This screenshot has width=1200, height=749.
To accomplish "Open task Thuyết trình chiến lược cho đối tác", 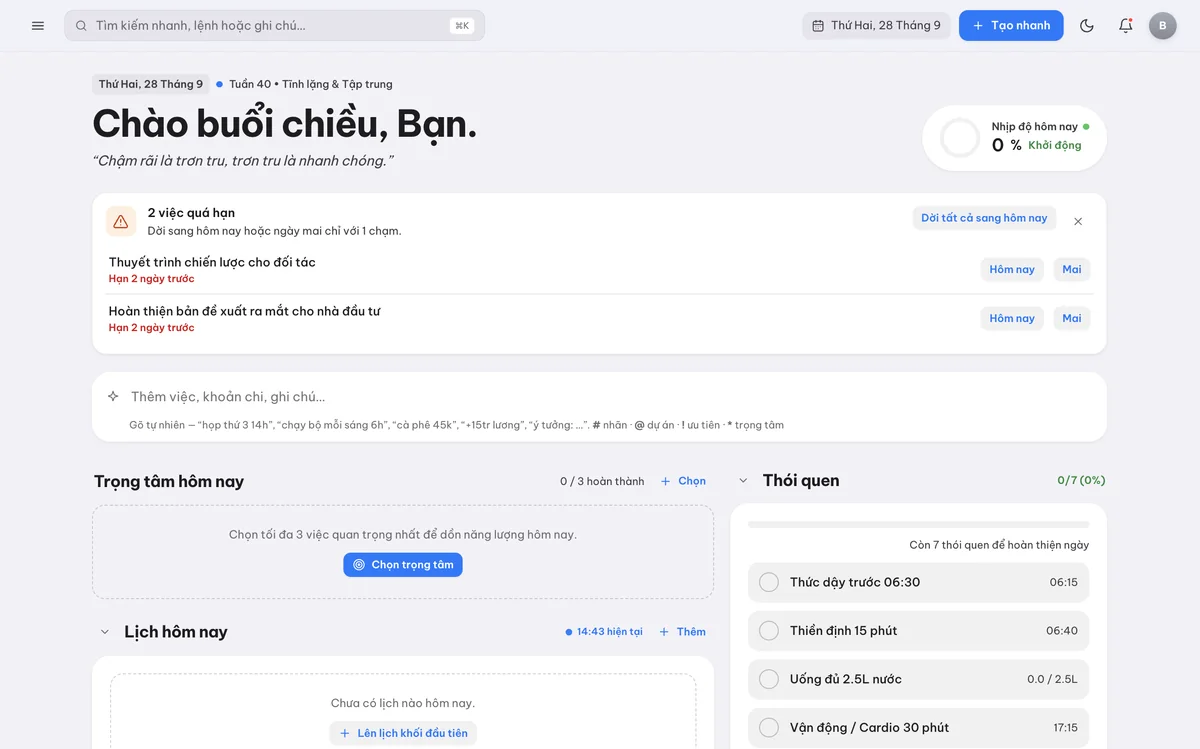I will click(x=212, y=262).
